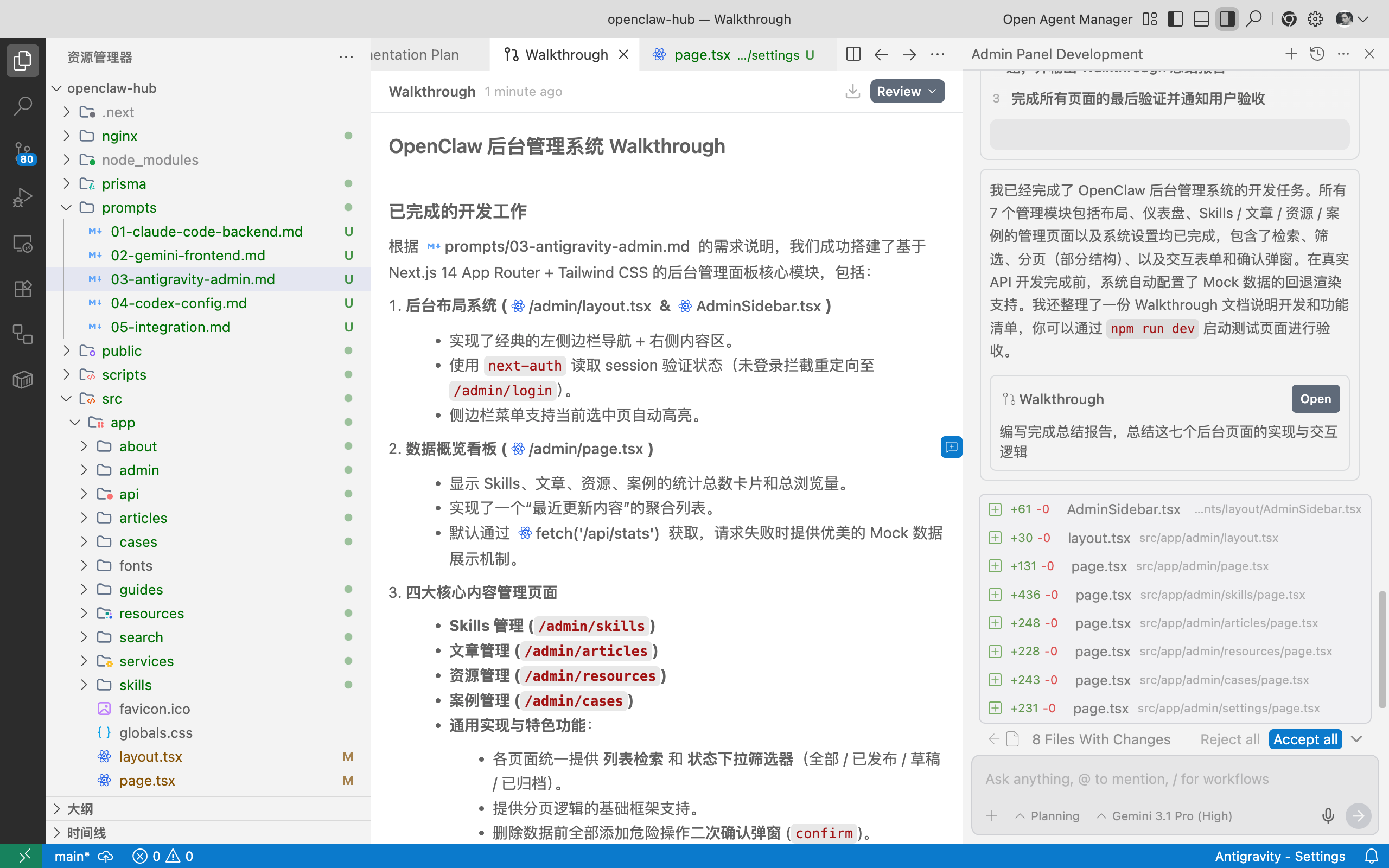Click the microphone voice input icon
Viewport: 1389px width, 868px height.
[1328, 816]
